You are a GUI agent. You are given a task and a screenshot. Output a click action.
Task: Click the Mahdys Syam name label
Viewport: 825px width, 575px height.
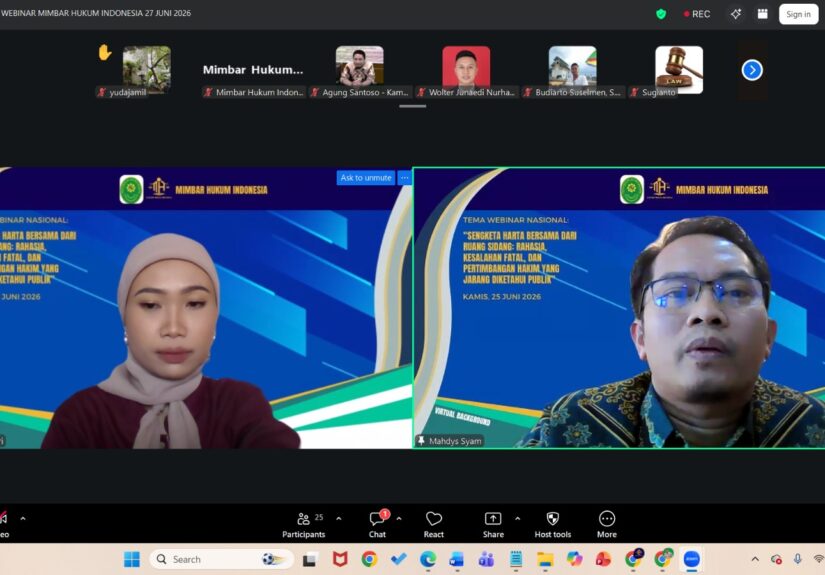tap(455, 441)
